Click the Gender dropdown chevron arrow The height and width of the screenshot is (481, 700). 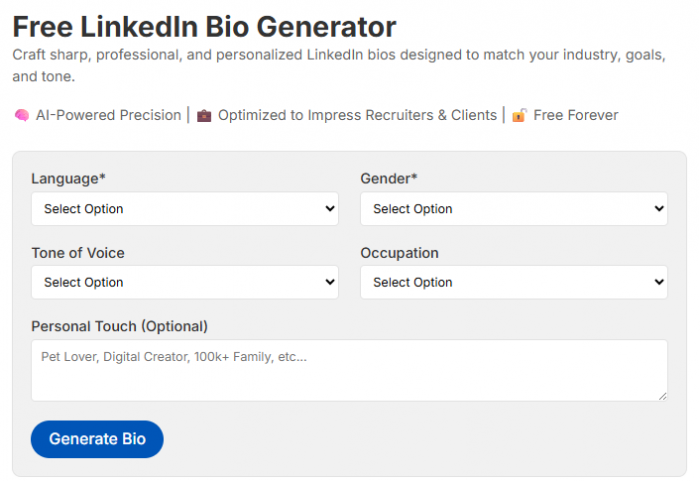point(659,209)
